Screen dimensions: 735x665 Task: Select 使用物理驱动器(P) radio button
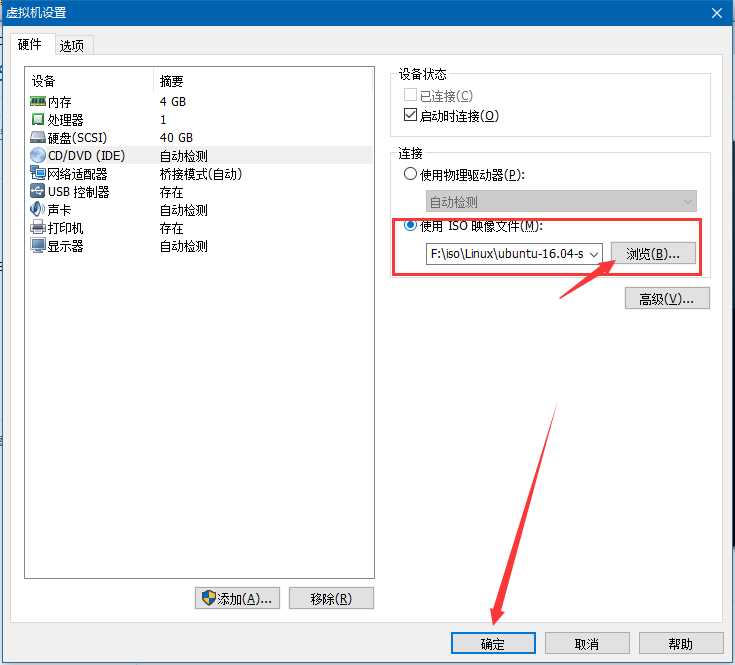(x=410, y=174)
